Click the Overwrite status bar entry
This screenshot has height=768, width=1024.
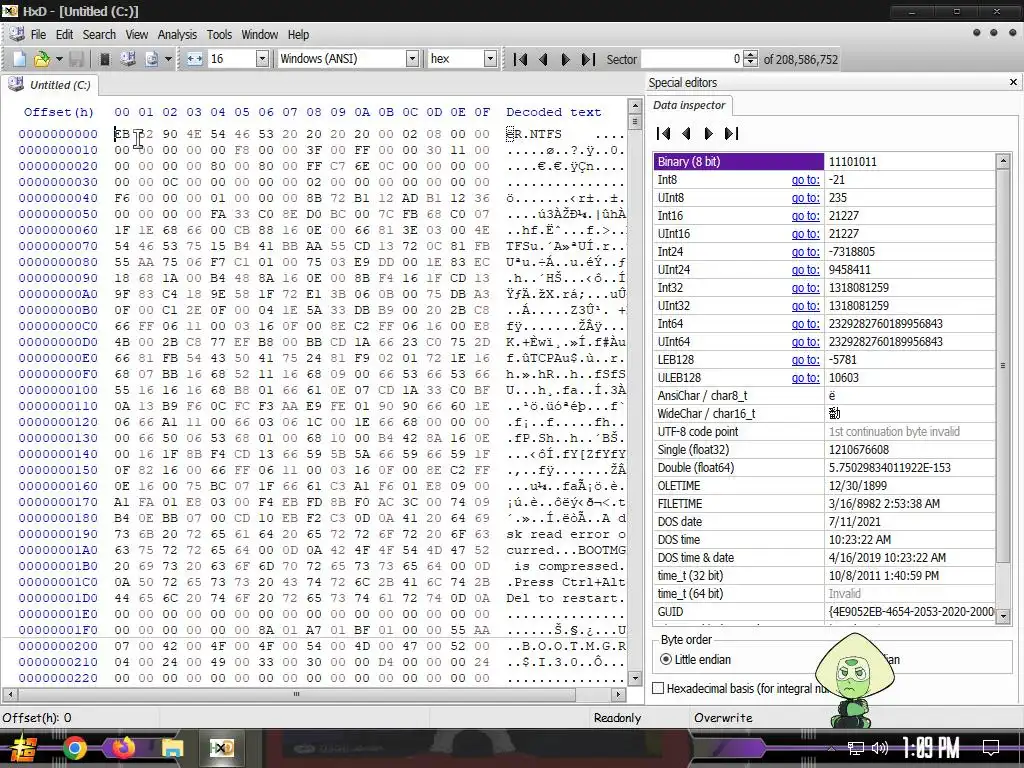point(723,718)
